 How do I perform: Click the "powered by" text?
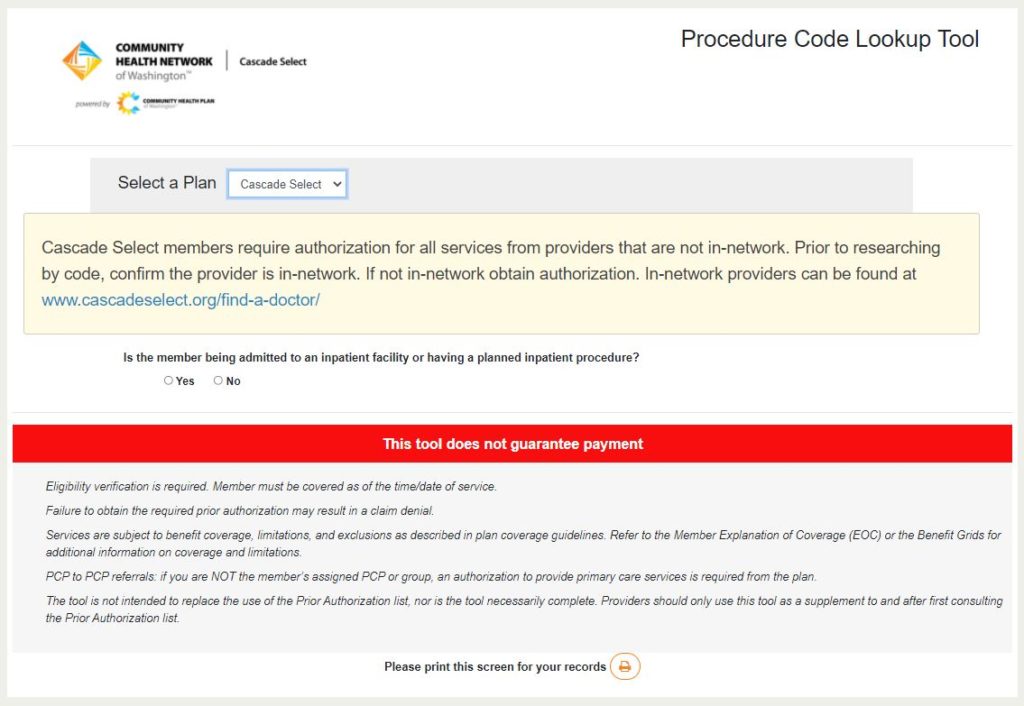coord(92,103)
